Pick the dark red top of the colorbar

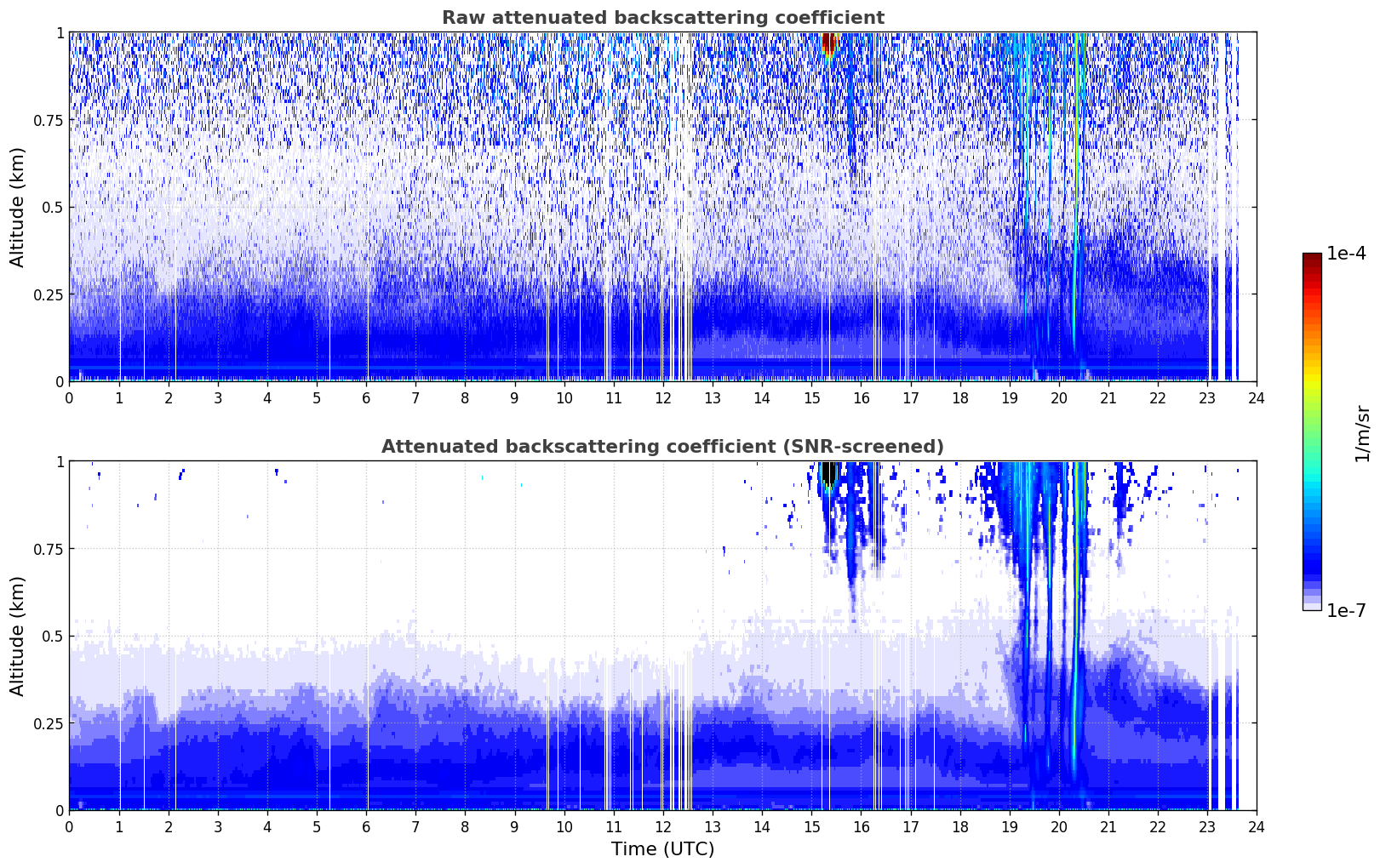tap(1312, 260)
